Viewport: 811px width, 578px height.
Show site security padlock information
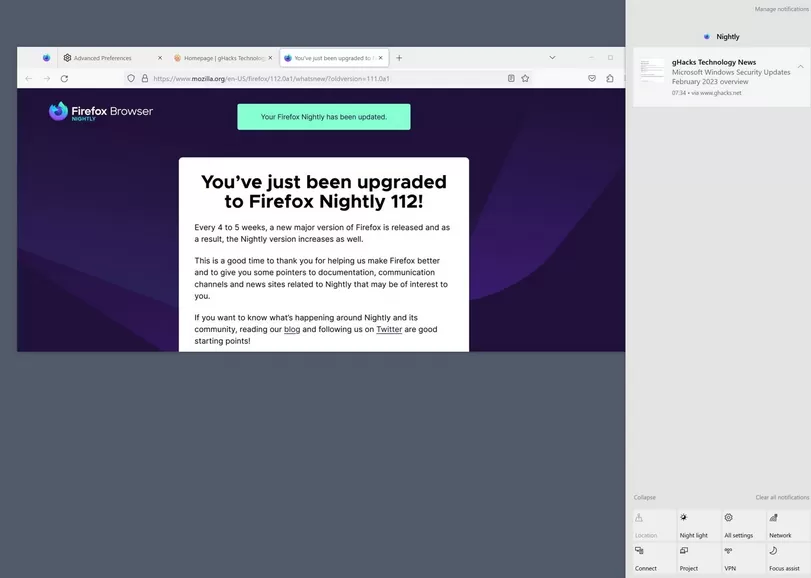145,78
